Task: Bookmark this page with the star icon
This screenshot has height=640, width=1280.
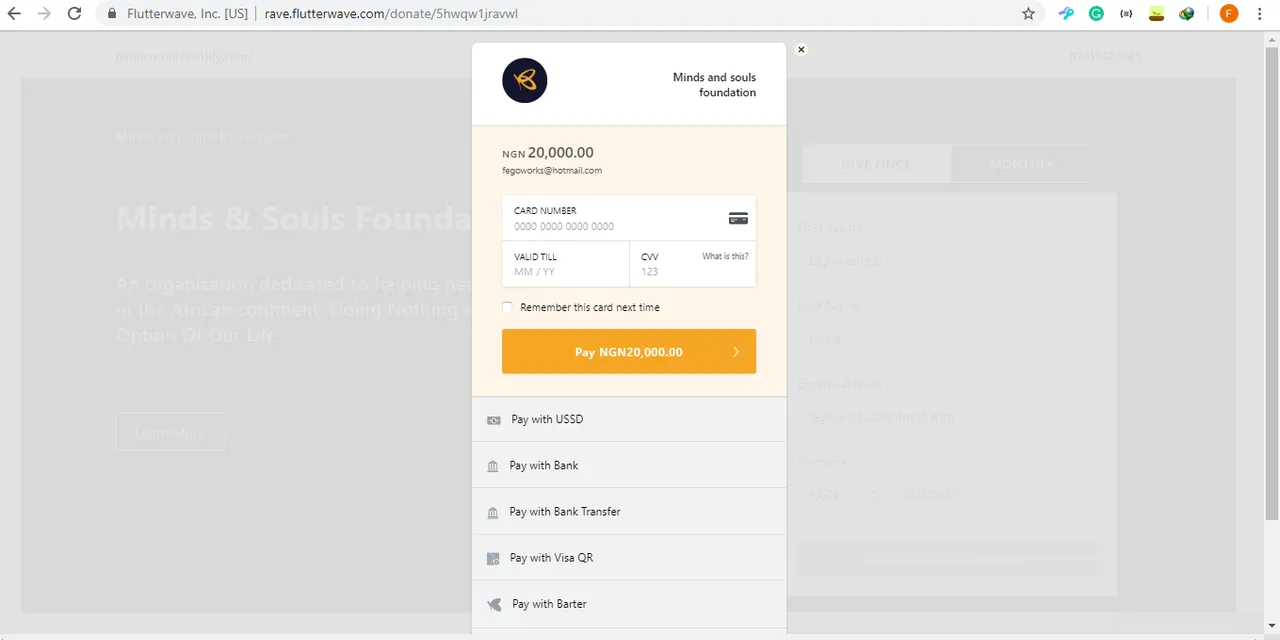Action: click(1028, 14)
